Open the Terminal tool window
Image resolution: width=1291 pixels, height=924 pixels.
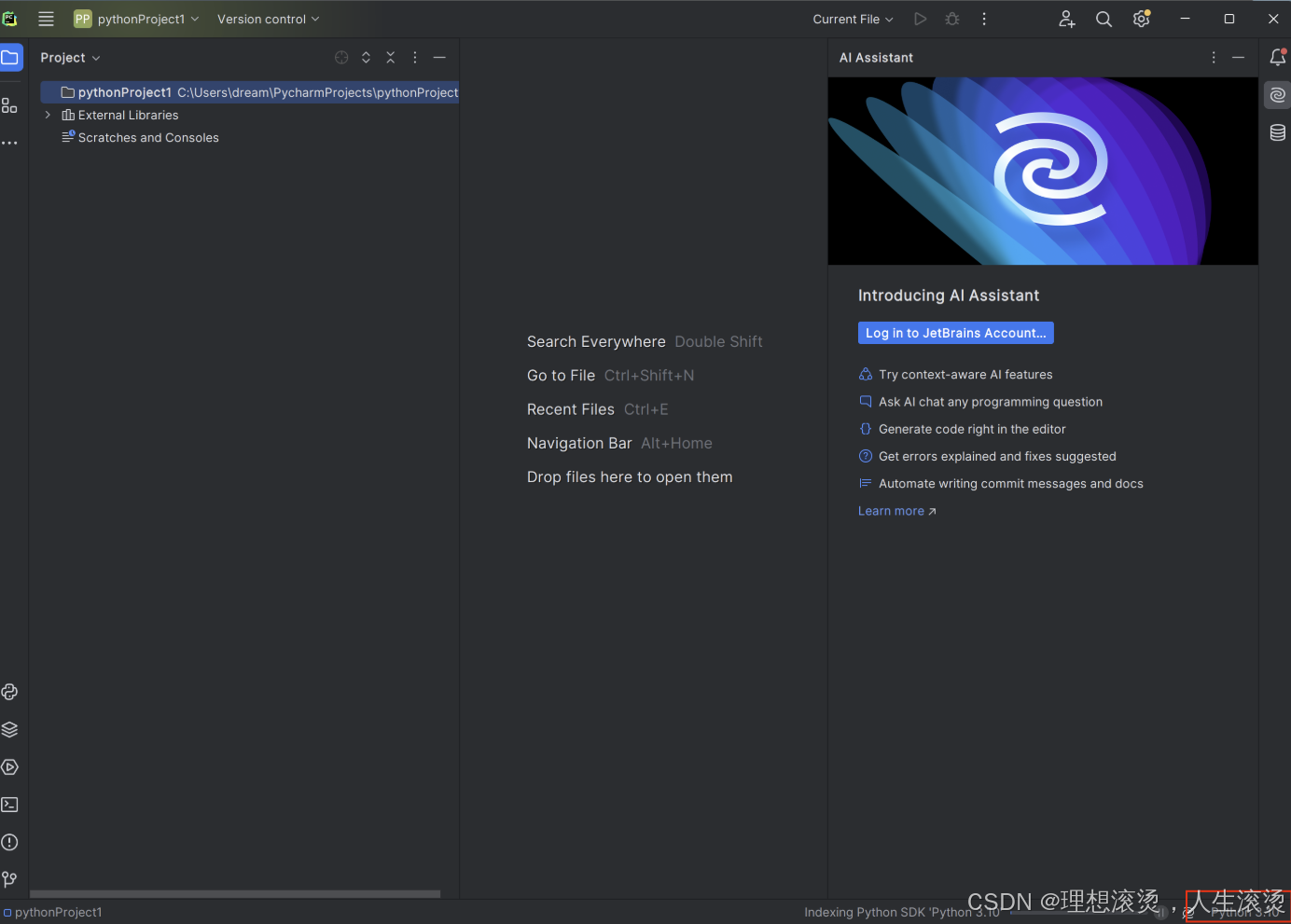[9, 805]
